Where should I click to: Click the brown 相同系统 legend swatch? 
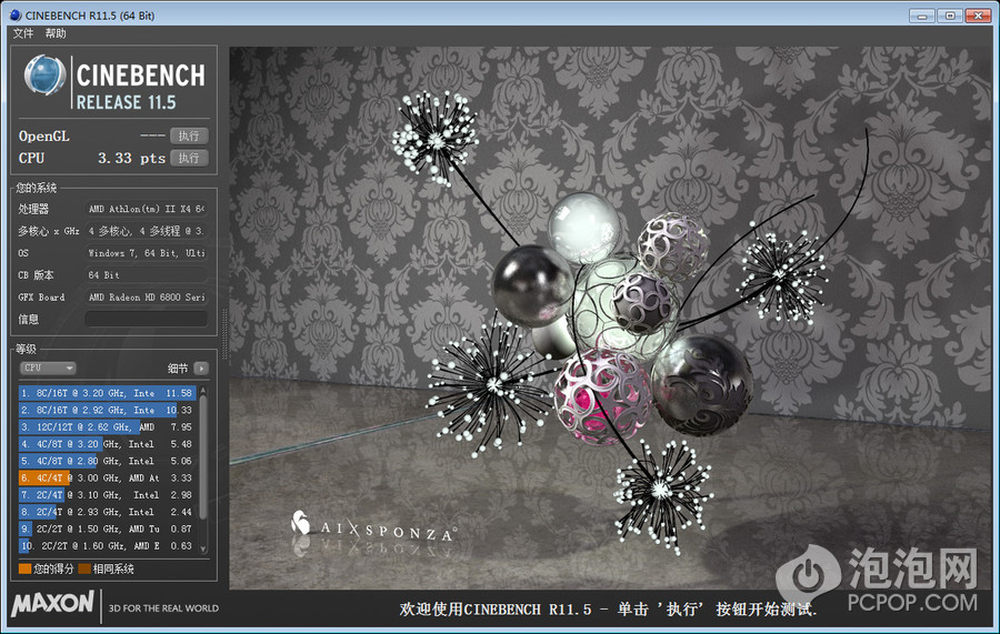[84, 568]
